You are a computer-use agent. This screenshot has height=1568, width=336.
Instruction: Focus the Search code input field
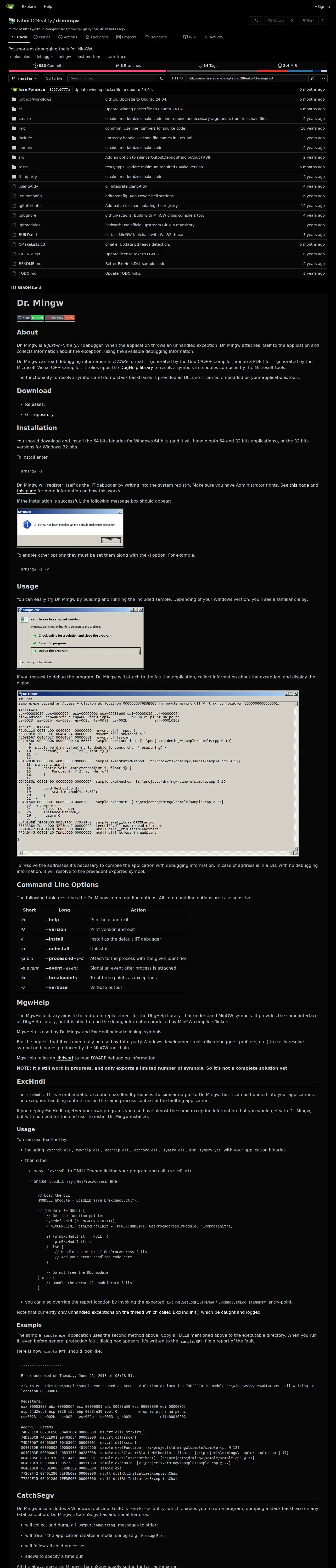112,78
